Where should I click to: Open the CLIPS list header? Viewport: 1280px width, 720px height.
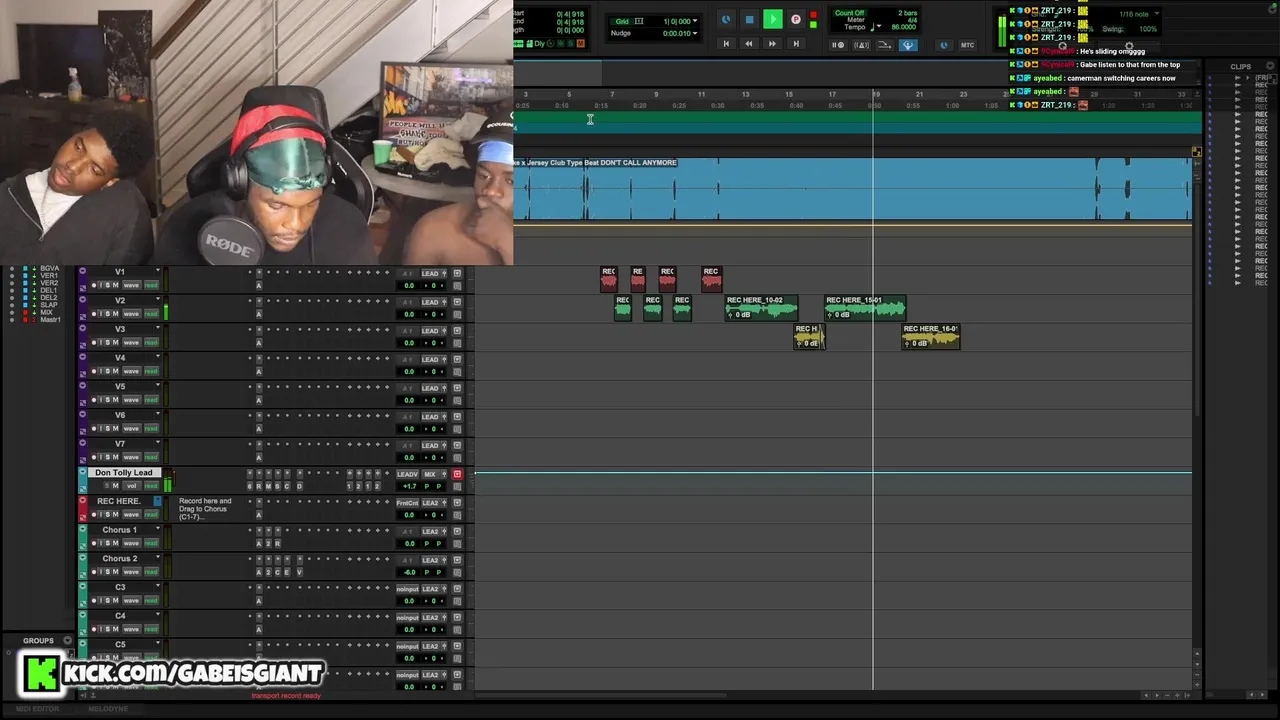[x=1240, y=67]
